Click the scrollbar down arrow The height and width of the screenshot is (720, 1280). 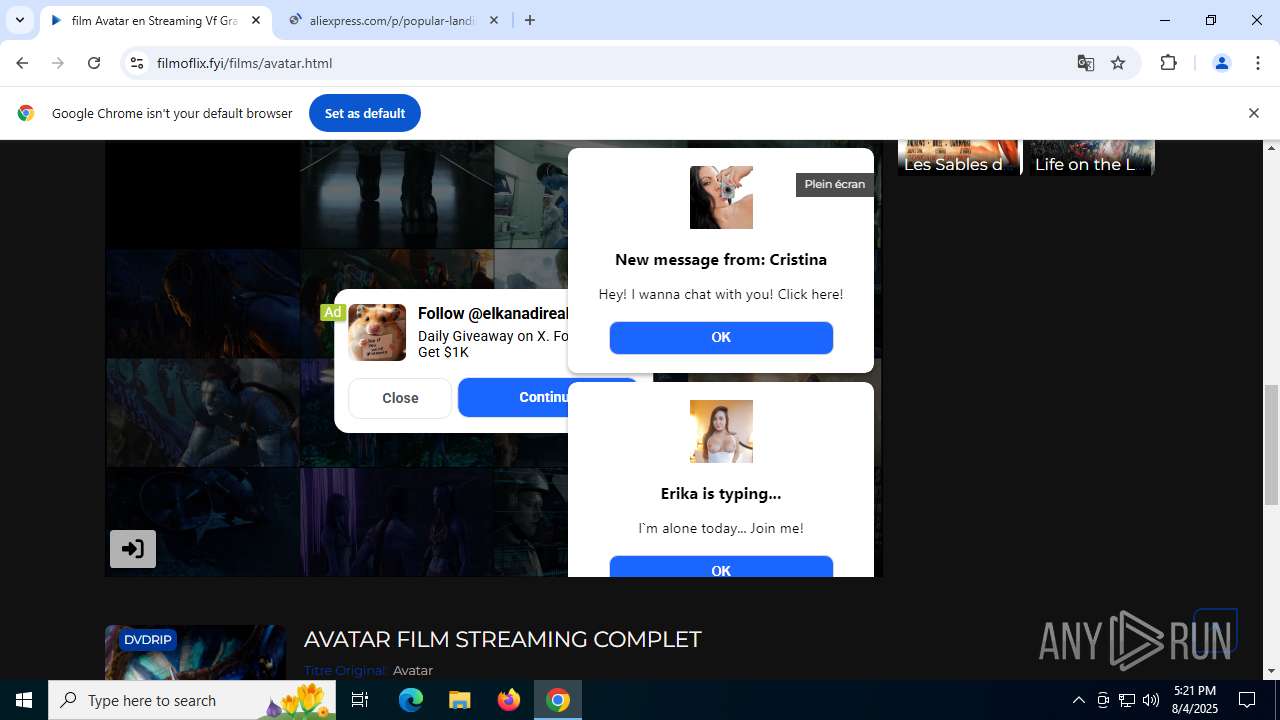click(1271, 672)
